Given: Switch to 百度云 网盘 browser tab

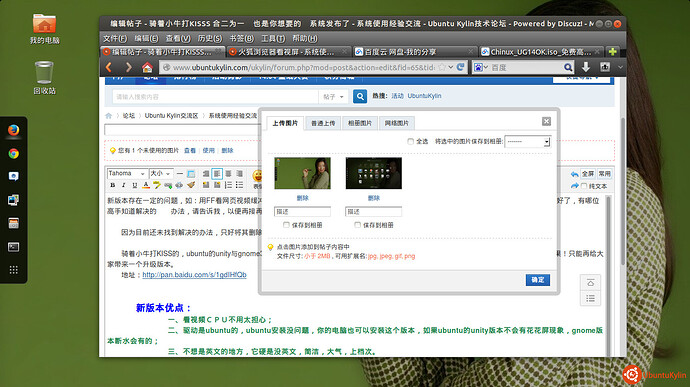Looking at the screenshot, I should tap(415, 52).
